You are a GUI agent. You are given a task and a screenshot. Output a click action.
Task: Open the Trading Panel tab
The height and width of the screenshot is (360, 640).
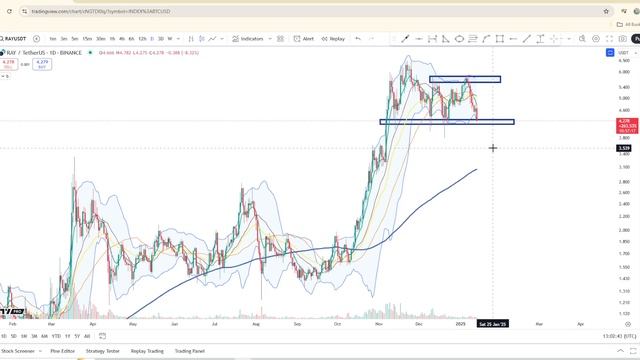point(190,351)
